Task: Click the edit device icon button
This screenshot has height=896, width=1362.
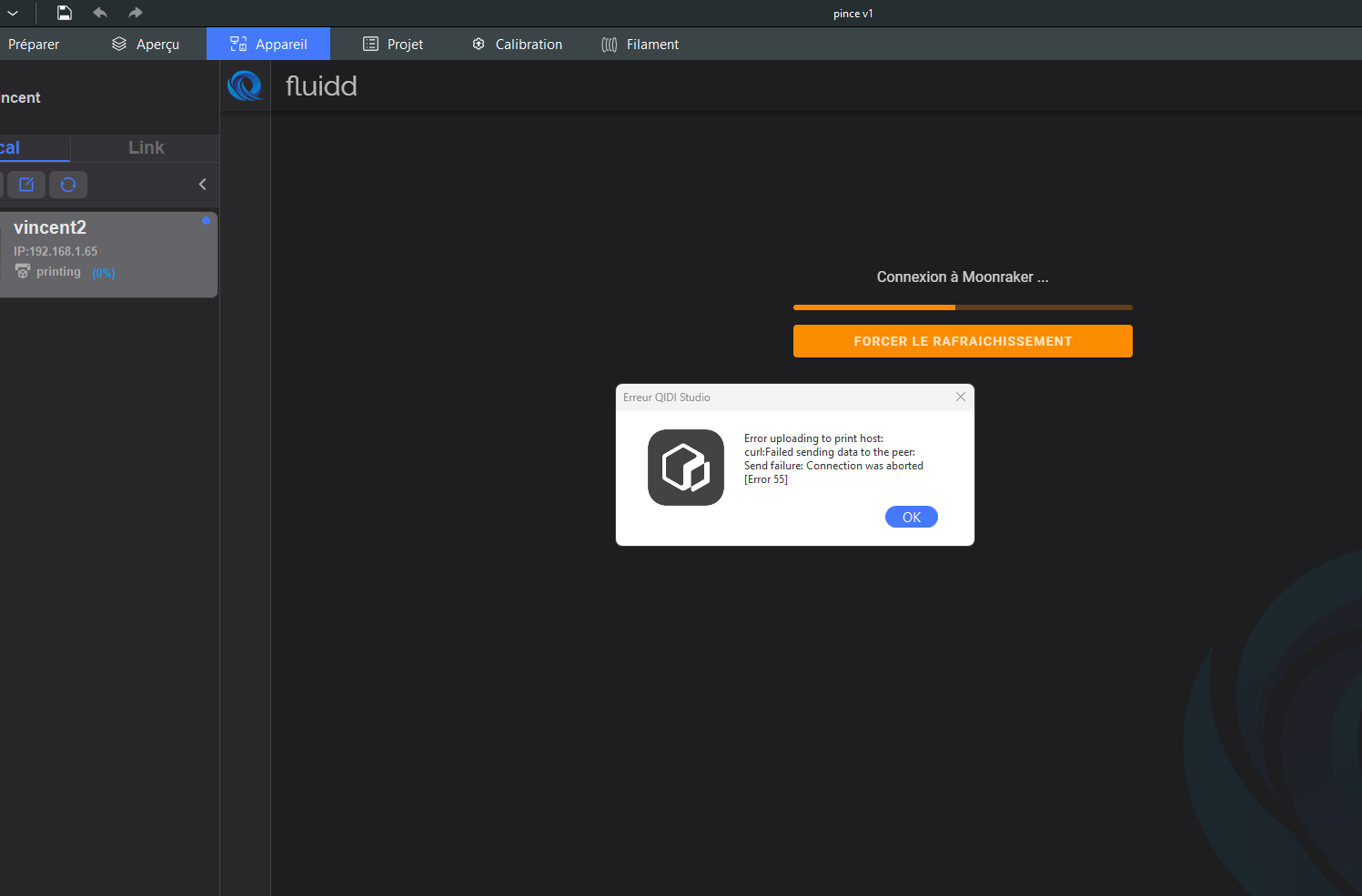Action: (x=26, y=185)
